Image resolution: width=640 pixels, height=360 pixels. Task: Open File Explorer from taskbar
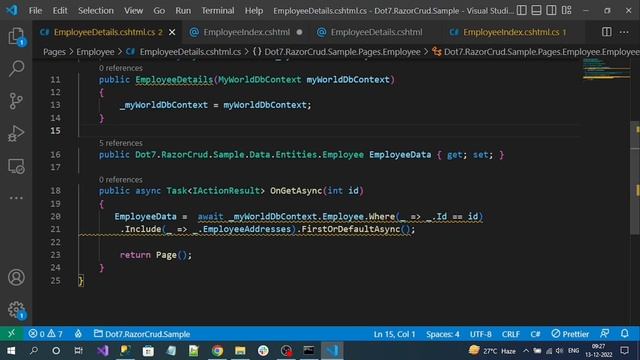point(240,351)
